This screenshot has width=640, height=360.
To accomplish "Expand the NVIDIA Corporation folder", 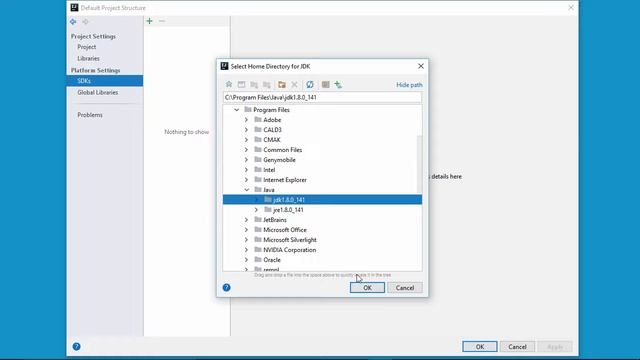I will (247, 250).
